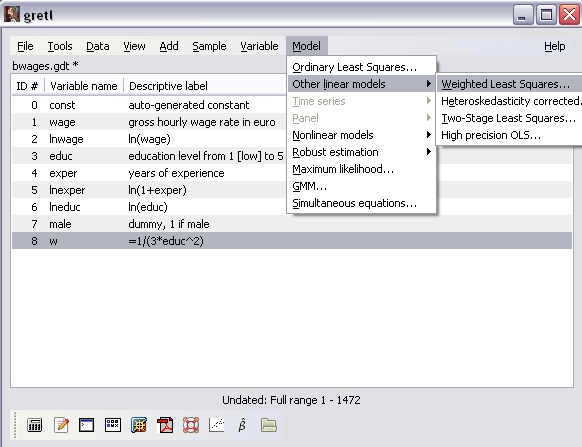Expand Other linear models submenu arrow

429,84
